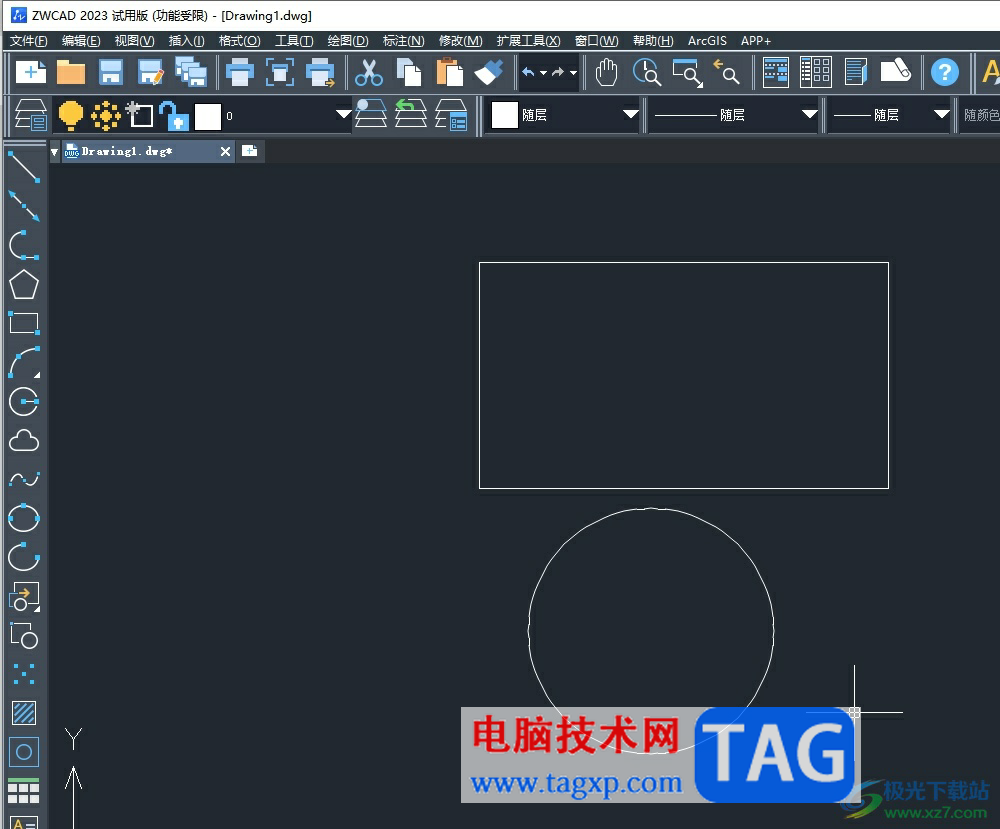The width and height of the screenshot is (1000, 829).
Task: Open the File menu (文件)
Action: 29,41
